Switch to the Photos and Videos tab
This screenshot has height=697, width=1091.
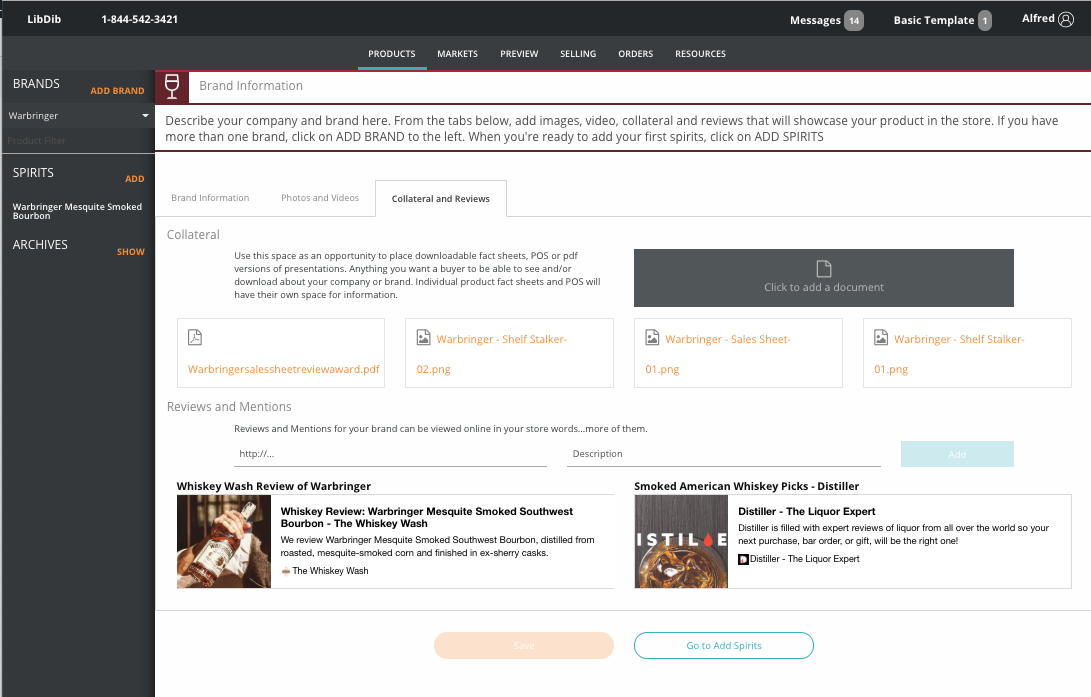click(x=320, y=198)
